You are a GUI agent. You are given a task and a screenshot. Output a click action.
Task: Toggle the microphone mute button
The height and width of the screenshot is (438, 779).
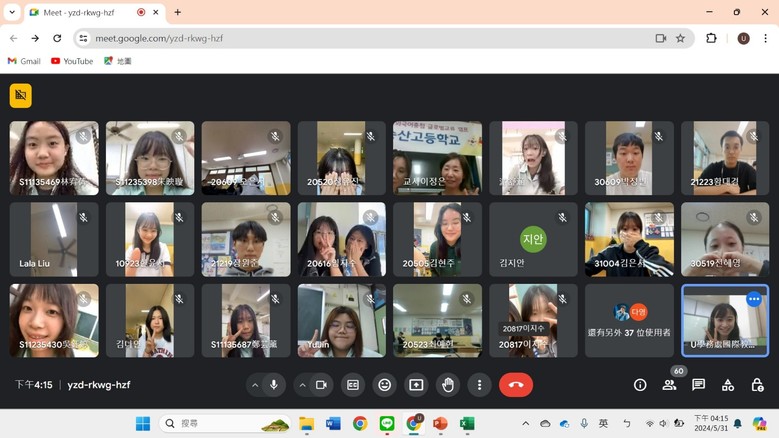(274, 385)
